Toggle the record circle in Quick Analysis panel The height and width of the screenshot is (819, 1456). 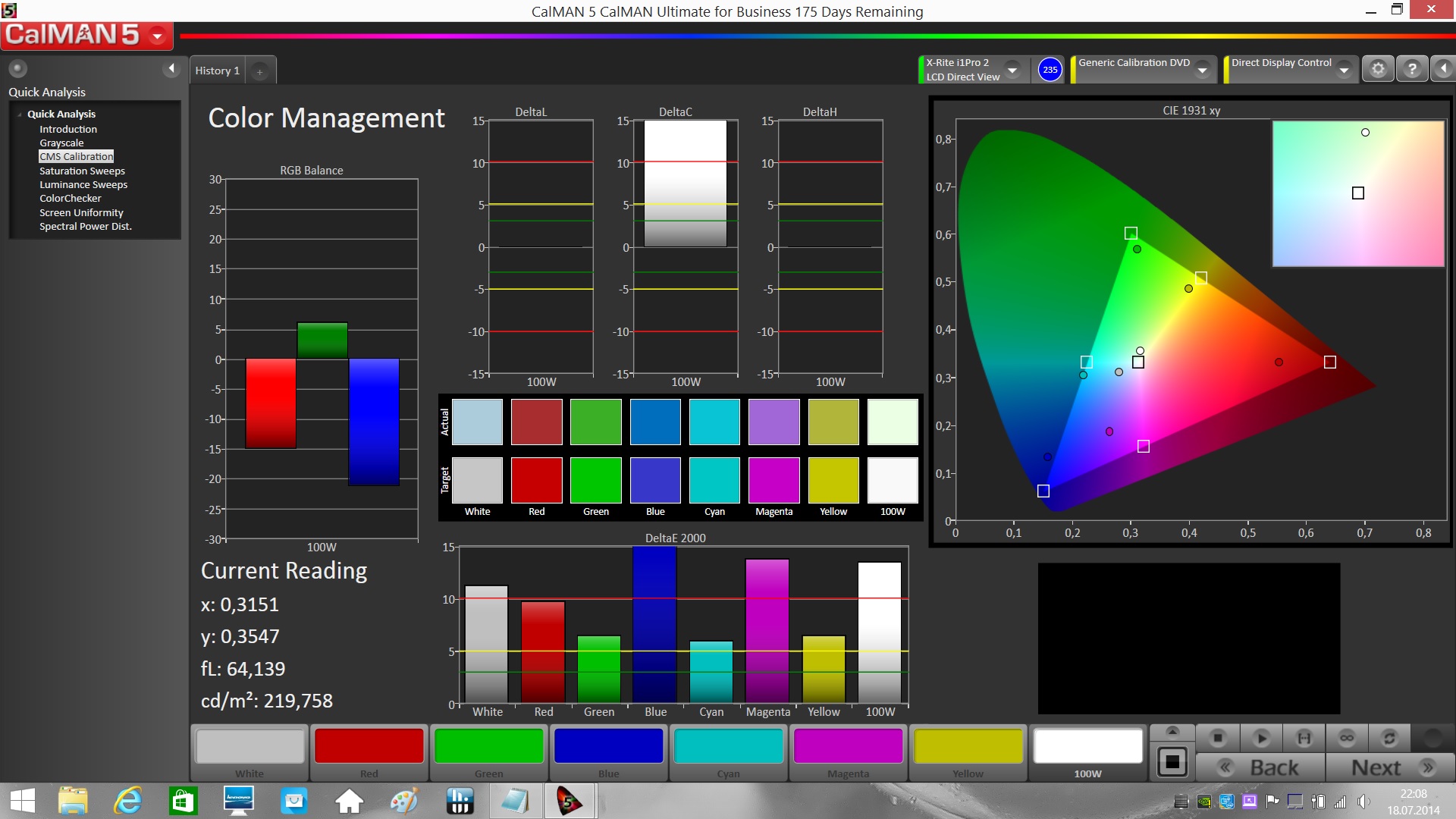click(x=17, y=68)
